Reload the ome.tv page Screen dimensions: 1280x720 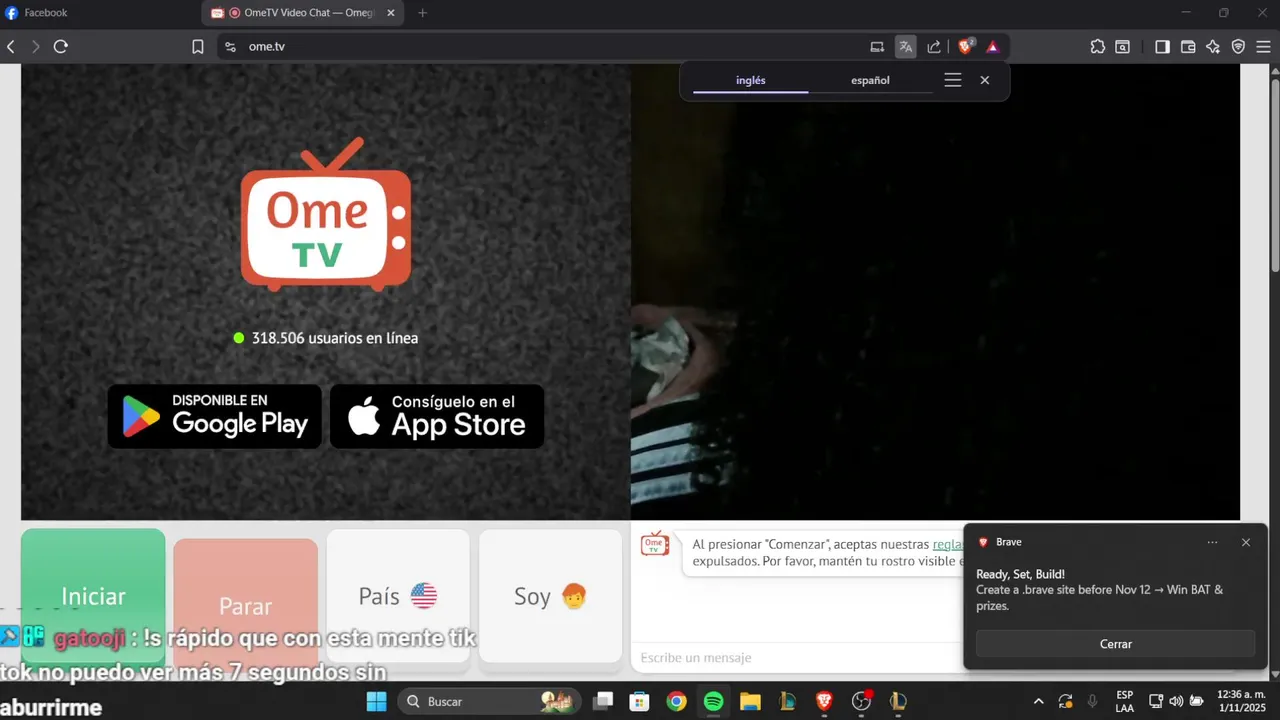coord(61,47)
